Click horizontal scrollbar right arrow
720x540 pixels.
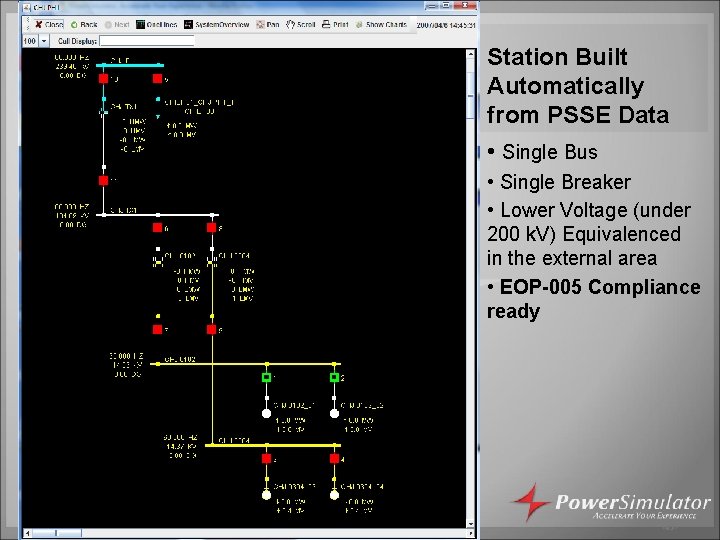(471, 533)
